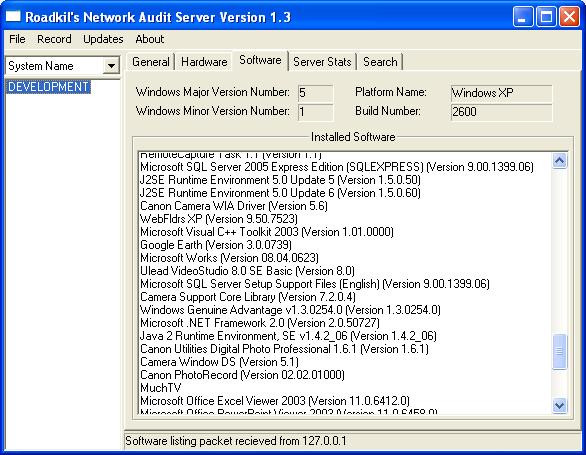Click the scroll up arrow in software list

[559, 161]
